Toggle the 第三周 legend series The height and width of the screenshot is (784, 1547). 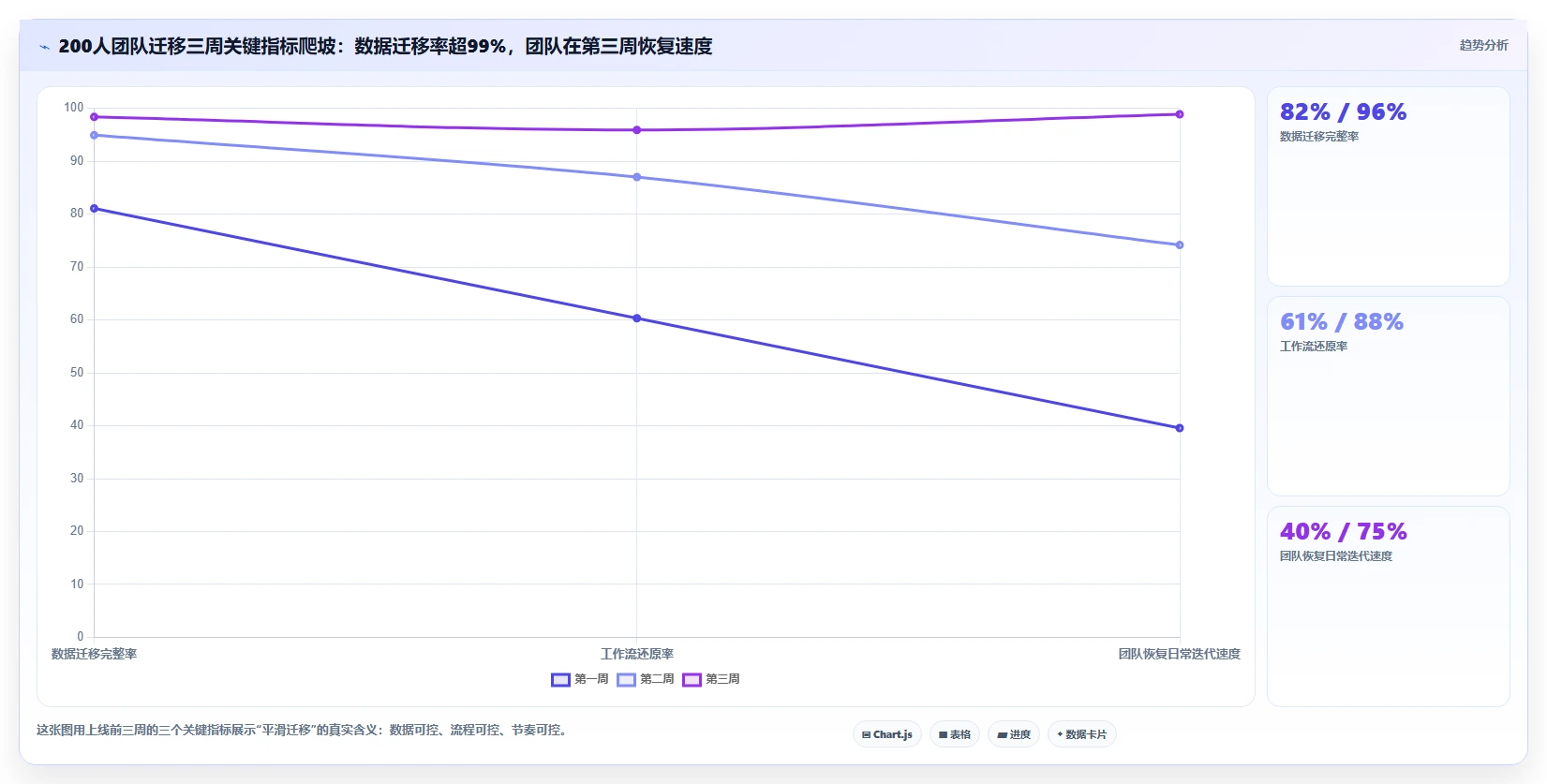(711, 679)
